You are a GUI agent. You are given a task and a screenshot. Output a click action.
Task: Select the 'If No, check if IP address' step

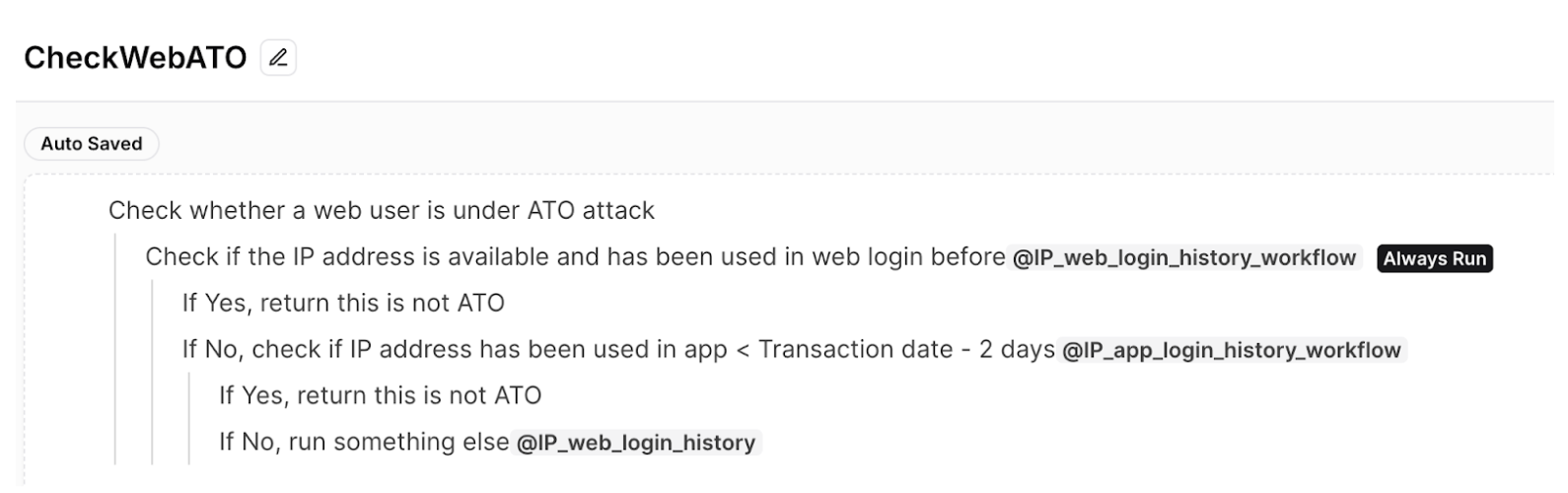click(618, 350)
